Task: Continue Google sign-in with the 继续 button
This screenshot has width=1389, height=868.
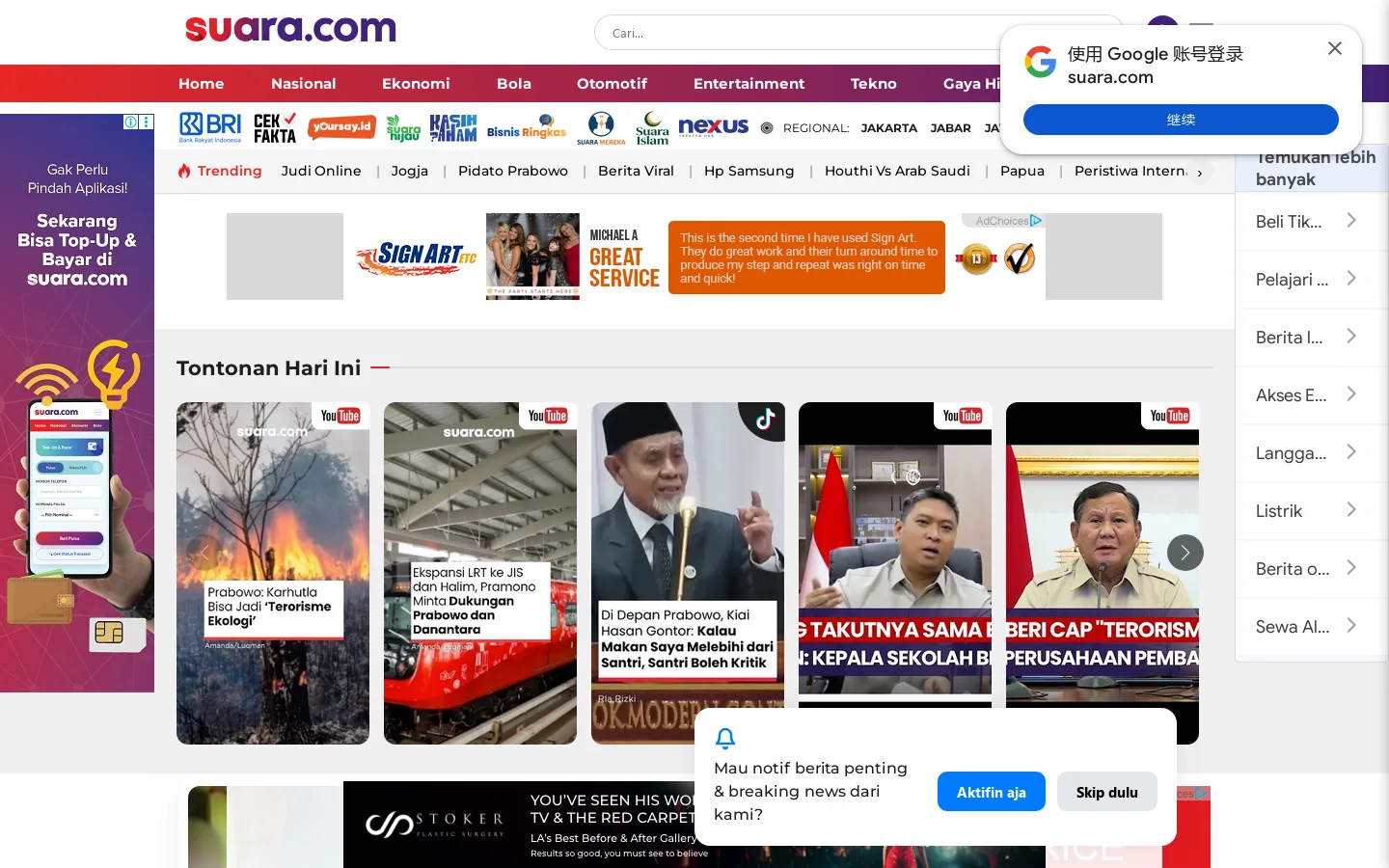Action: tap(1181, 120)
